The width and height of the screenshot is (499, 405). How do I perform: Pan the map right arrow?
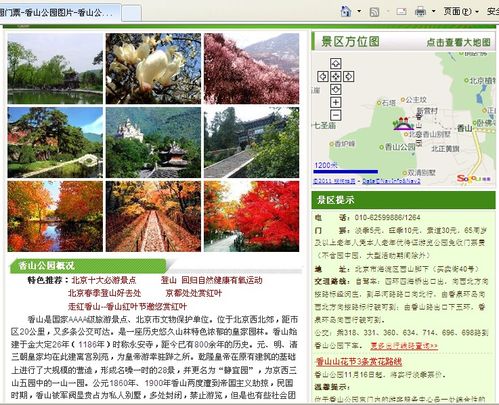348,76
